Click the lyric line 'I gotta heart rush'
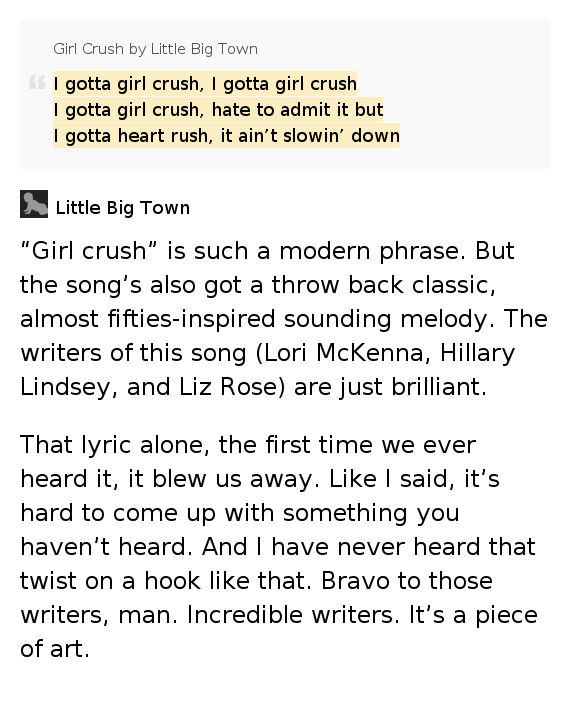Image resolution: width=570 pixels, height=710 pixels. tap(130, 135)
